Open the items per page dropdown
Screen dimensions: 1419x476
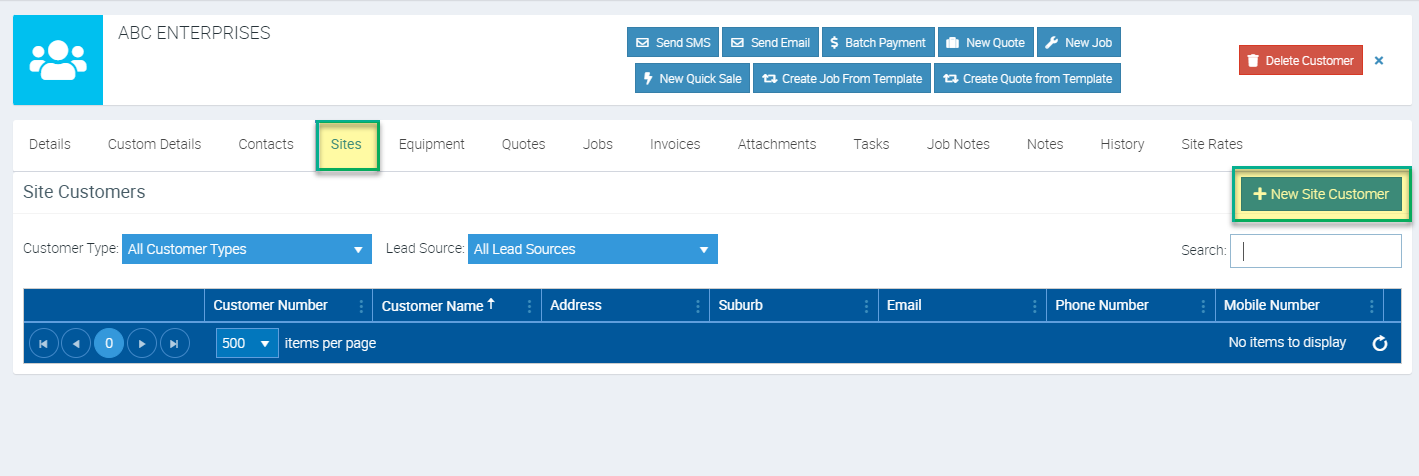(x=247, y=343)
